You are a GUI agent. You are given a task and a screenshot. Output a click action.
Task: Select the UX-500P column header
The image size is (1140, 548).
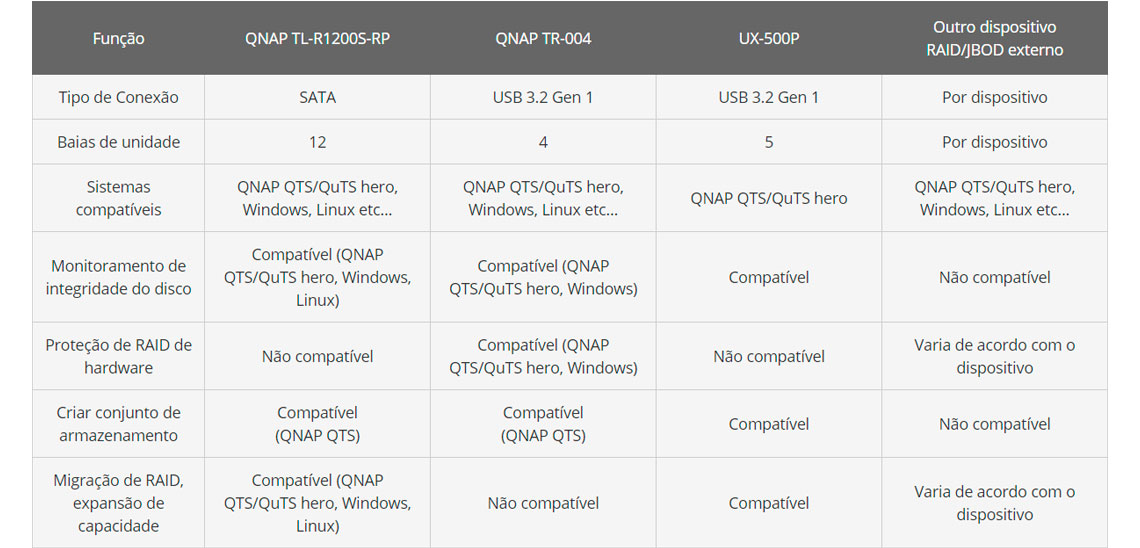(x=768, y=39)
